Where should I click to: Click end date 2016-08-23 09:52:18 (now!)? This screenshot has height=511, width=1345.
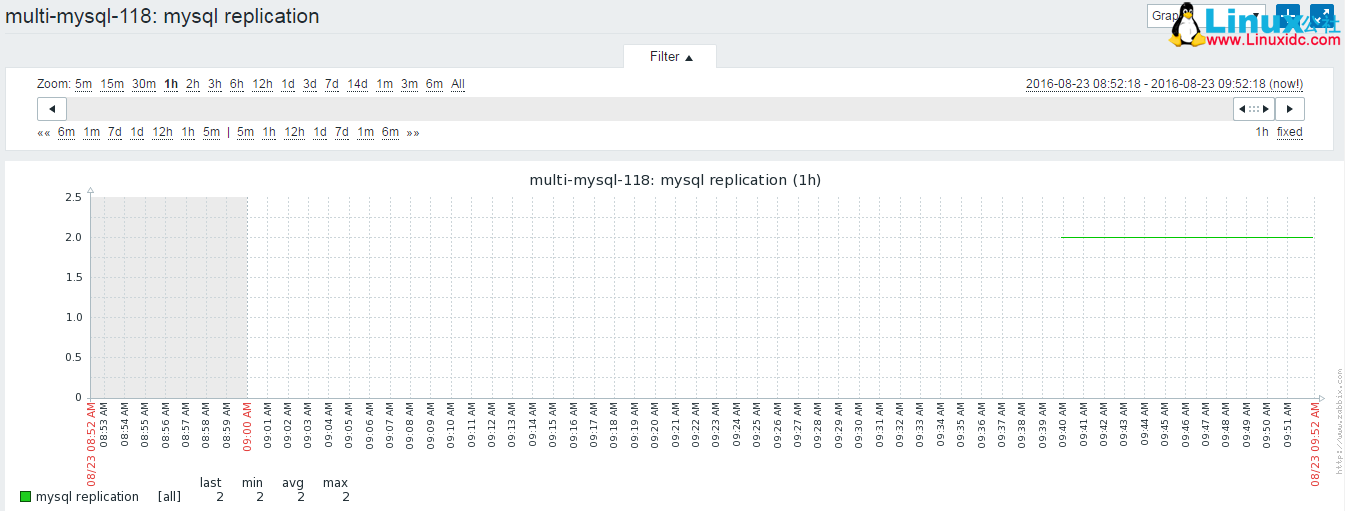point(1227,84)
